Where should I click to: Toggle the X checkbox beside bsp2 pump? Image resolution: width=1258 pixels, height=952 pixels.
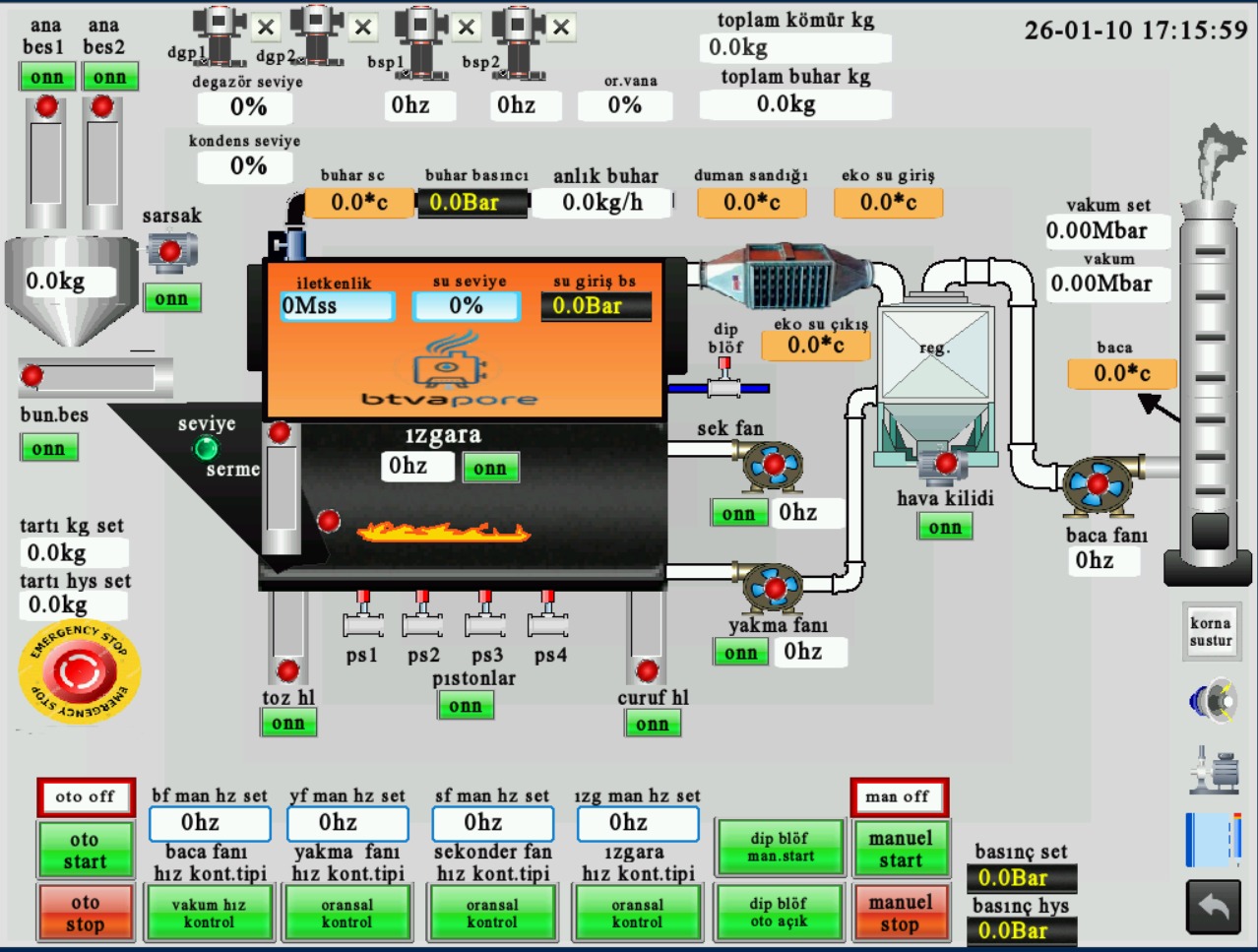(x=561, y=28)
